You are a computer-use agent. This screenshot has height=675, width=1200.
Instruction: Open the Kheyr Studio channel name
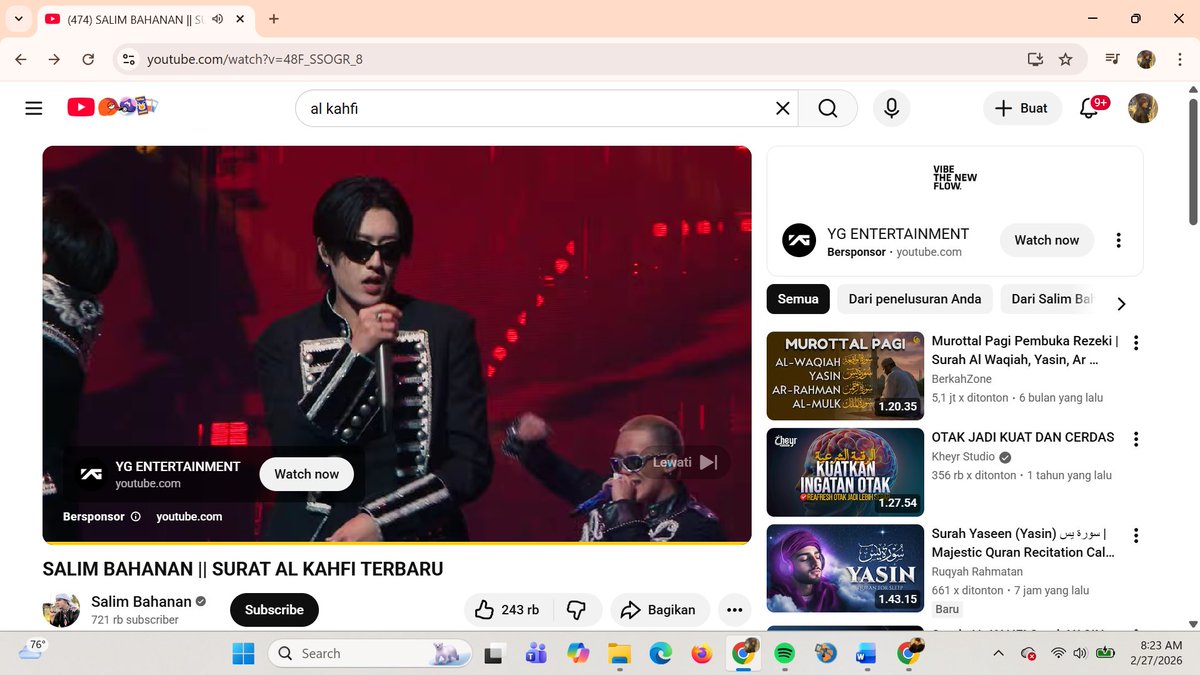click(963, 457)
